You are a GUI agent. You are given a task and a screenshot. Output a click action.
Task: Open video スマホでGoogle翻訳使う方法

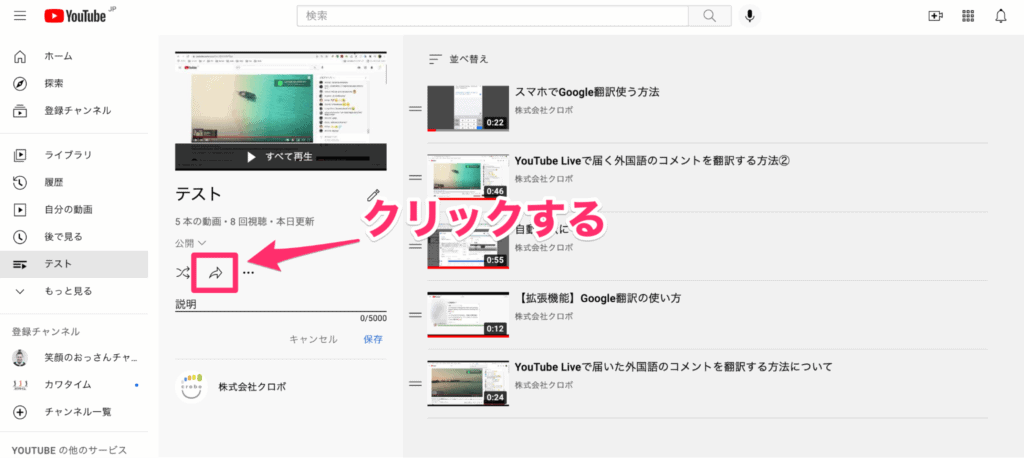pyautogui.click(x=587, y=92)
